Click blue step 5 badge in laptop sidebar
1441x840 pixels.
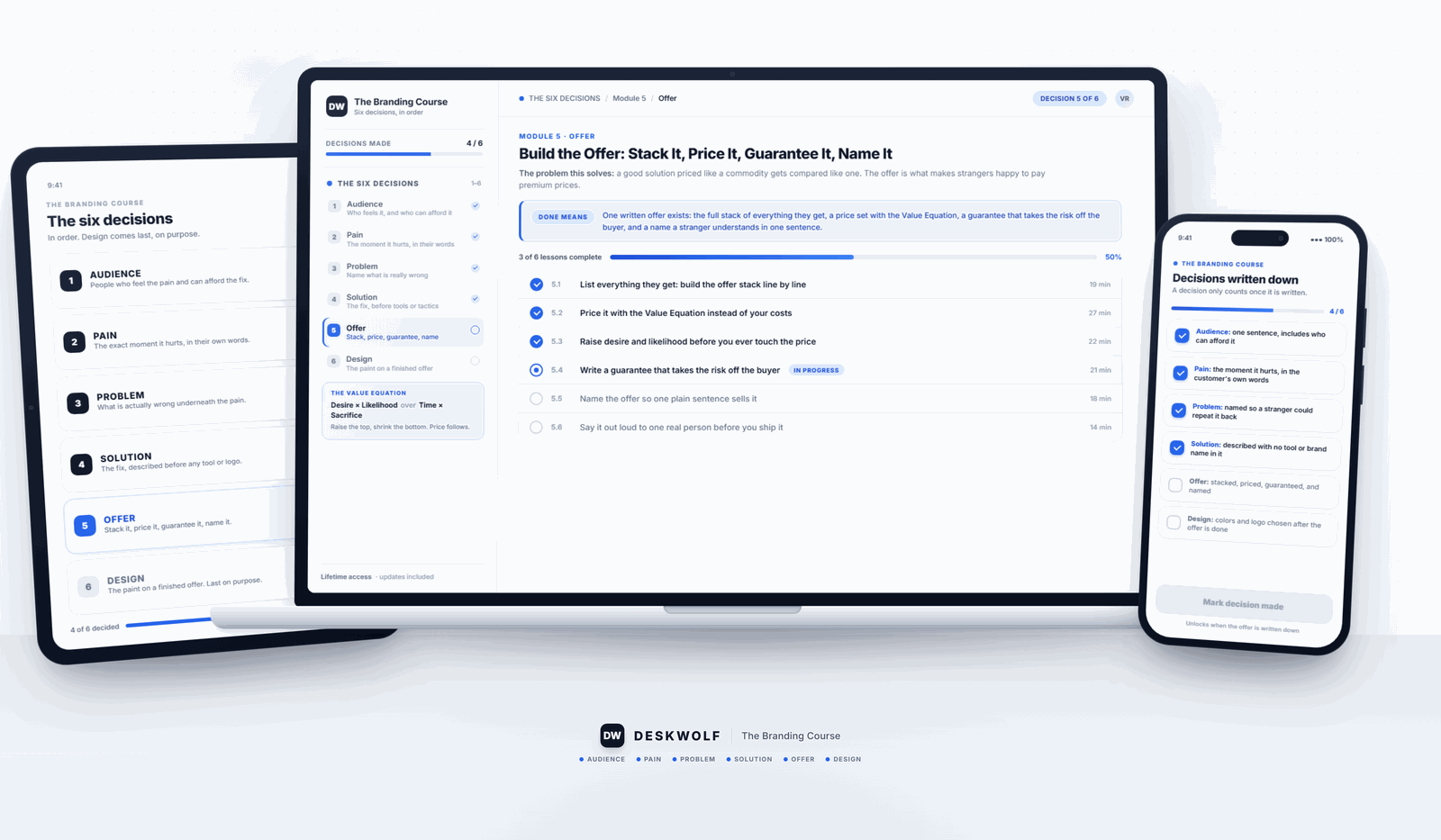[334, 330]
